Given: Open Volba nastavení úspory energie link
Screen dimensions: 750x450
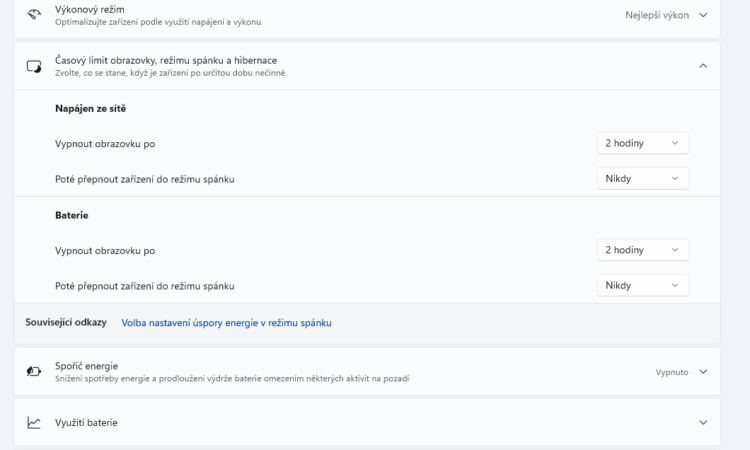Looking at the screenshot, I should click(x=226, y=323).
